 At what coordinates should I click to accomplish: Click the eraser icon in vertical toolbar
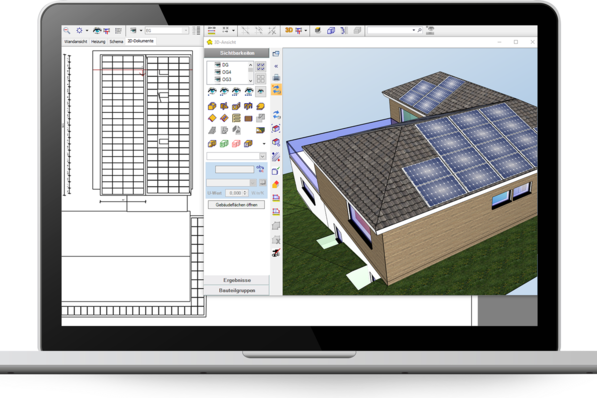276,184
